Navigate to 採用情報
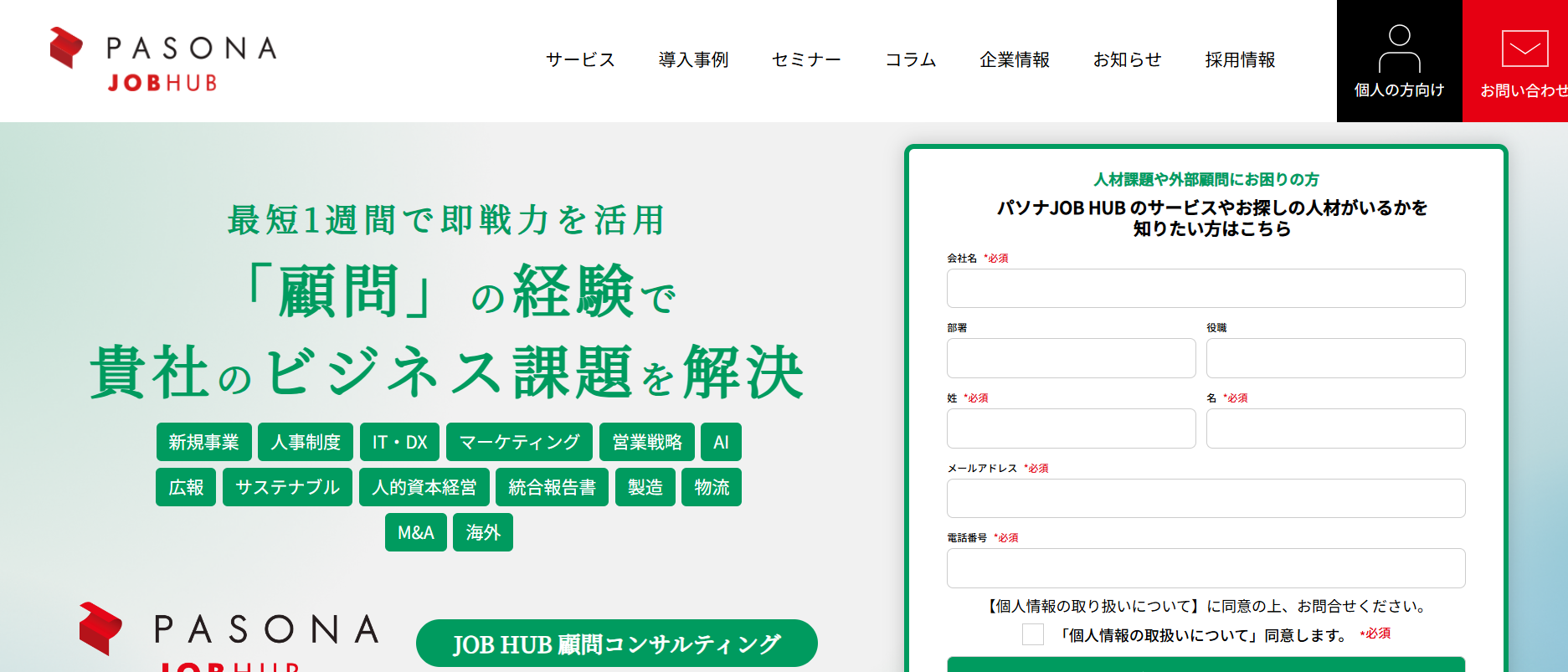1568x672 pixels. [x=1240, y=60]
